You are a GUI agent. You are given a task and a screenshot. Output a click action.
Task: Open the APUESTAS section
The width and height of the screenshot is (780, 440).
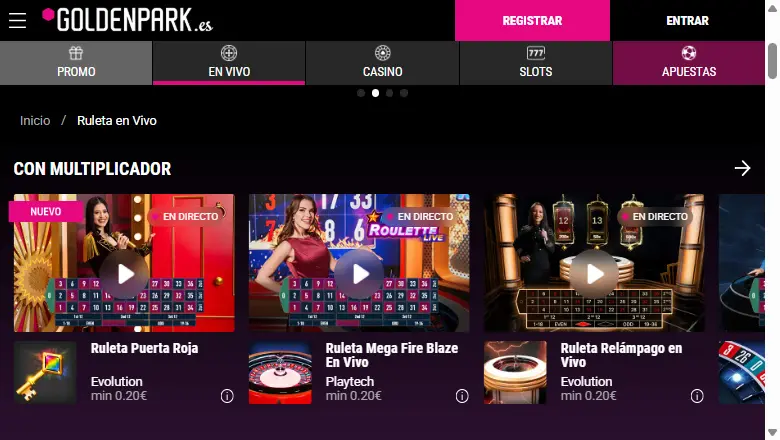coord(689,63)
